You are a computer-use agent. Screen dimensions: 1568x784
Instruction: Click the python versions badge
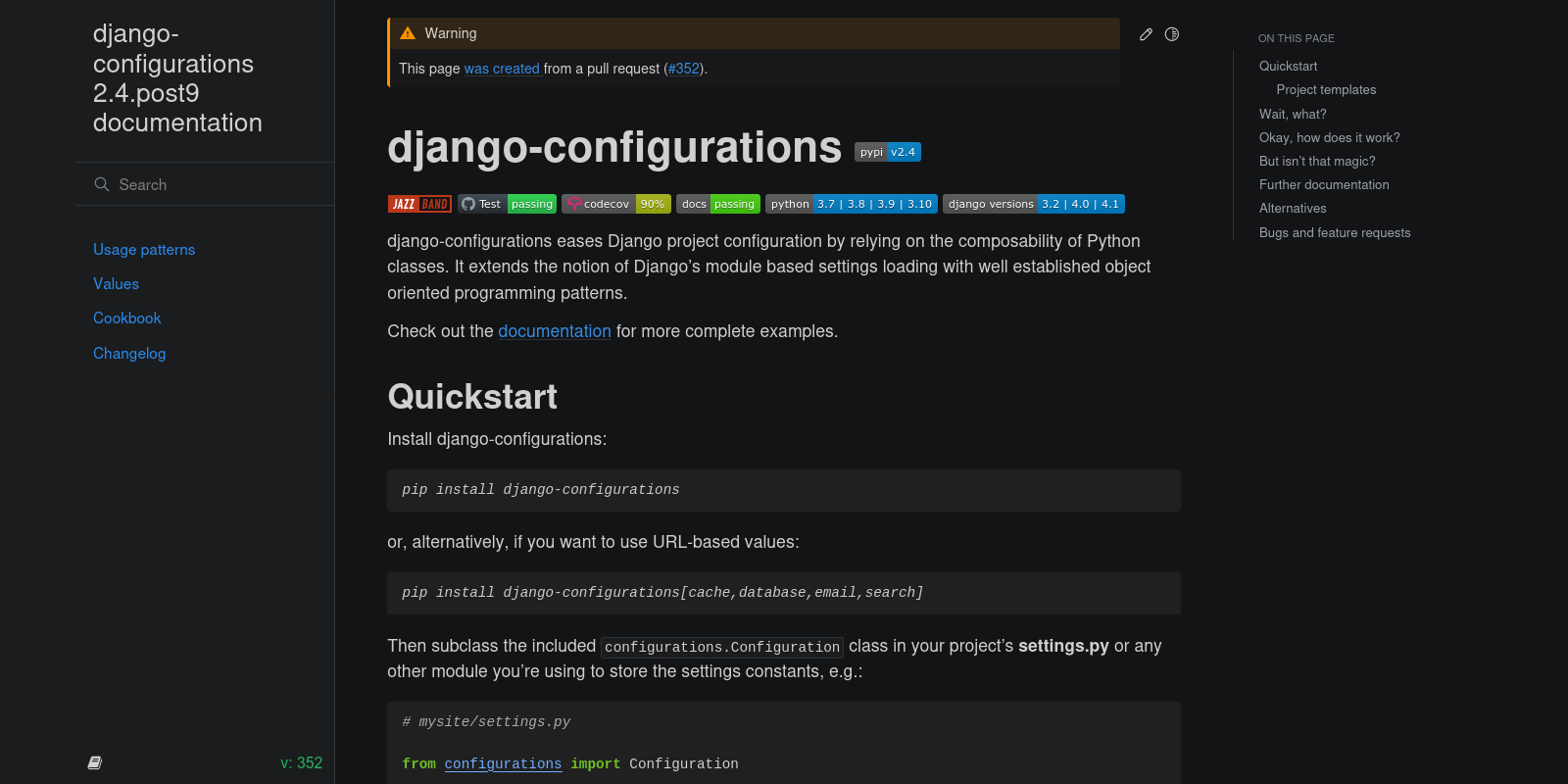[x=852, y=204]
